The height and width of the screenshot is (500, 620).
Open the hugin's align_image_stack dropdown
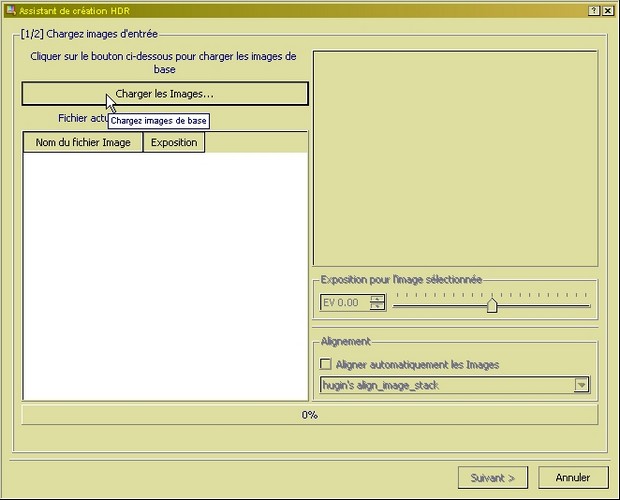581,385
